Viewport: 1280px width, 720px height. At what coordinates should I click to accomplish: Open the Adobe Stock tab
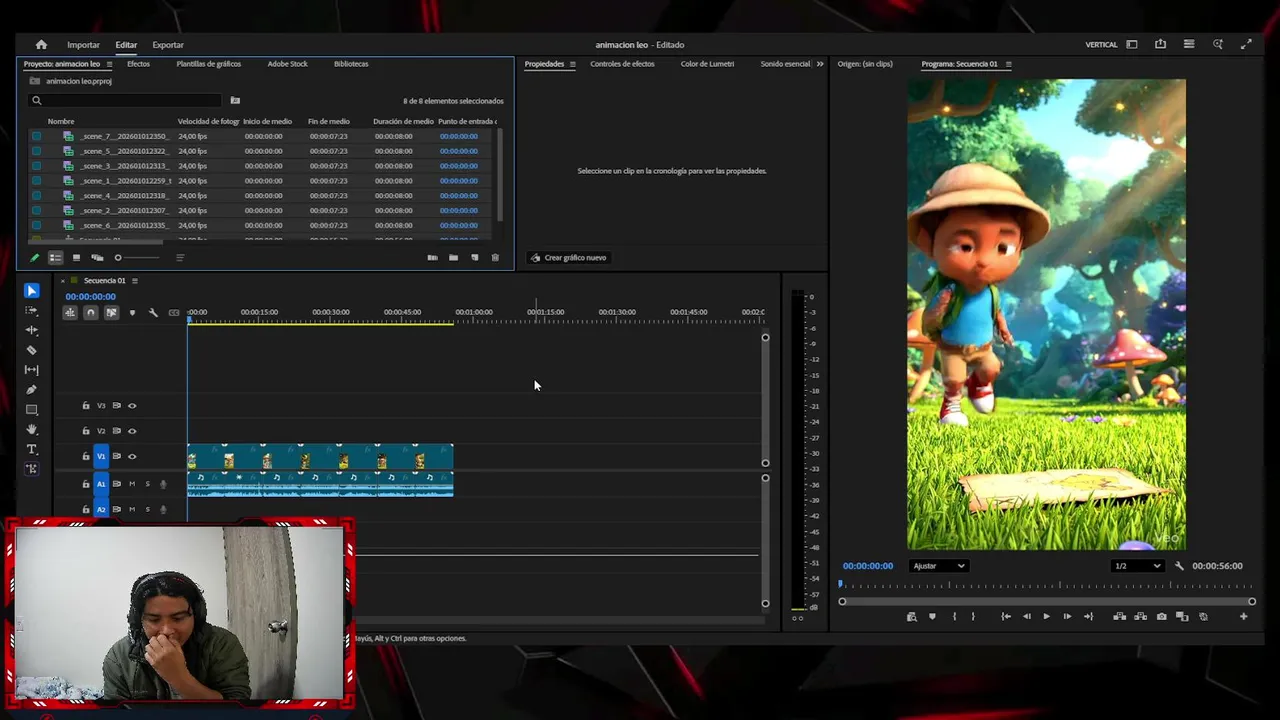(288, 64)
